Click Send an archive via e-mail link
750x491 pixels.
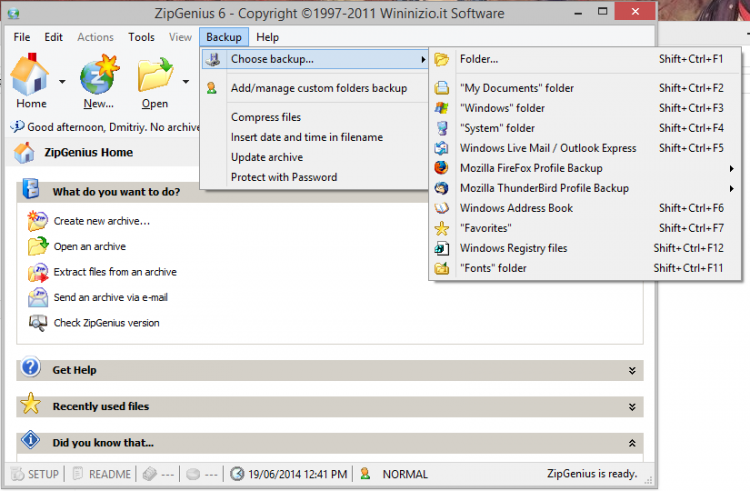click(110, 297)
